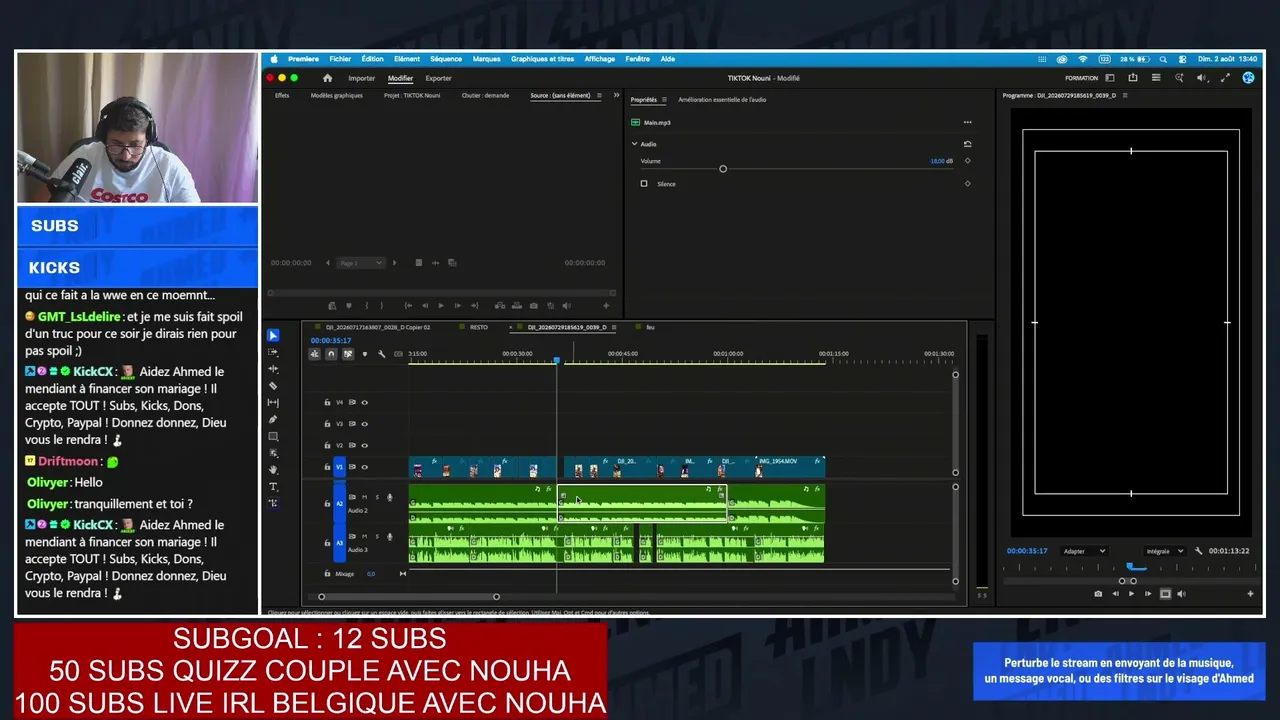Solo track Audio 3 with S
1280x720 pixels.
tap(377, 536)
